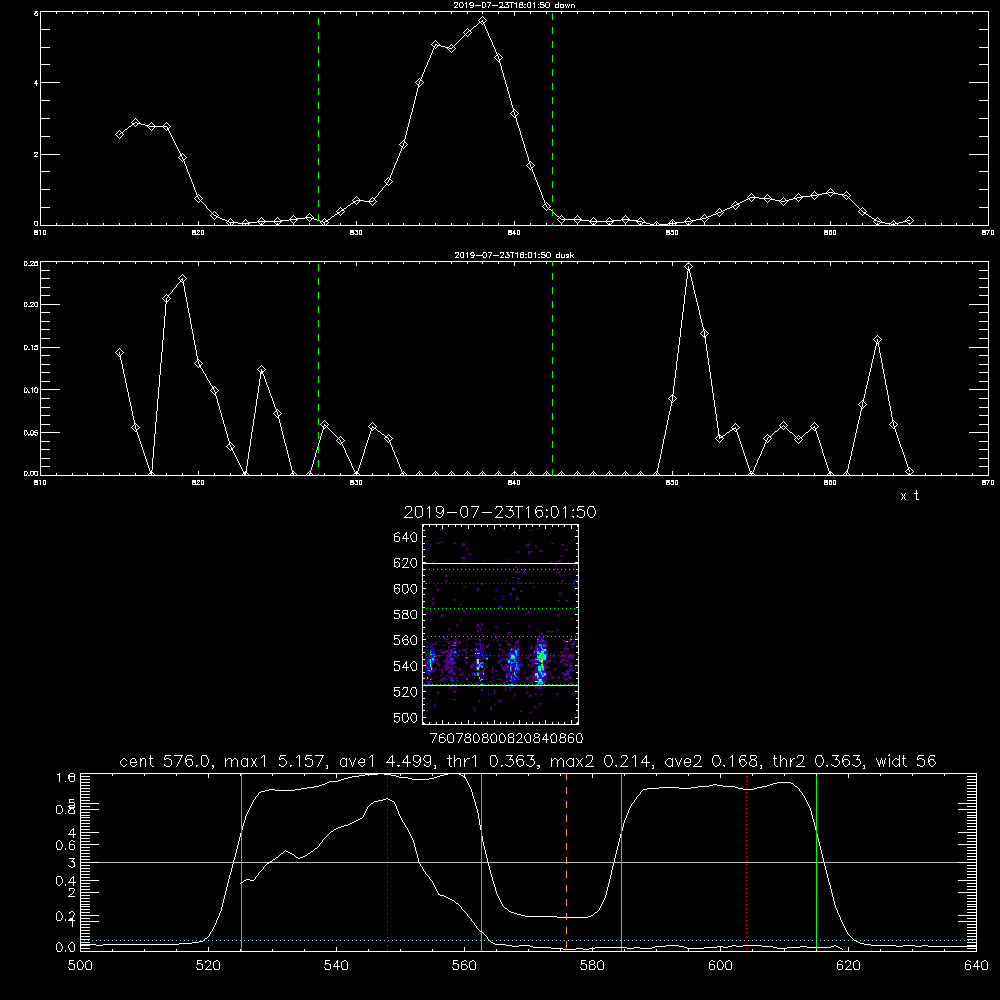Click the red dotted line near 604 in bottom plot
The height and width of the screenshot is (1000, 1000).
pyautogui.click(x=746, y=861)
